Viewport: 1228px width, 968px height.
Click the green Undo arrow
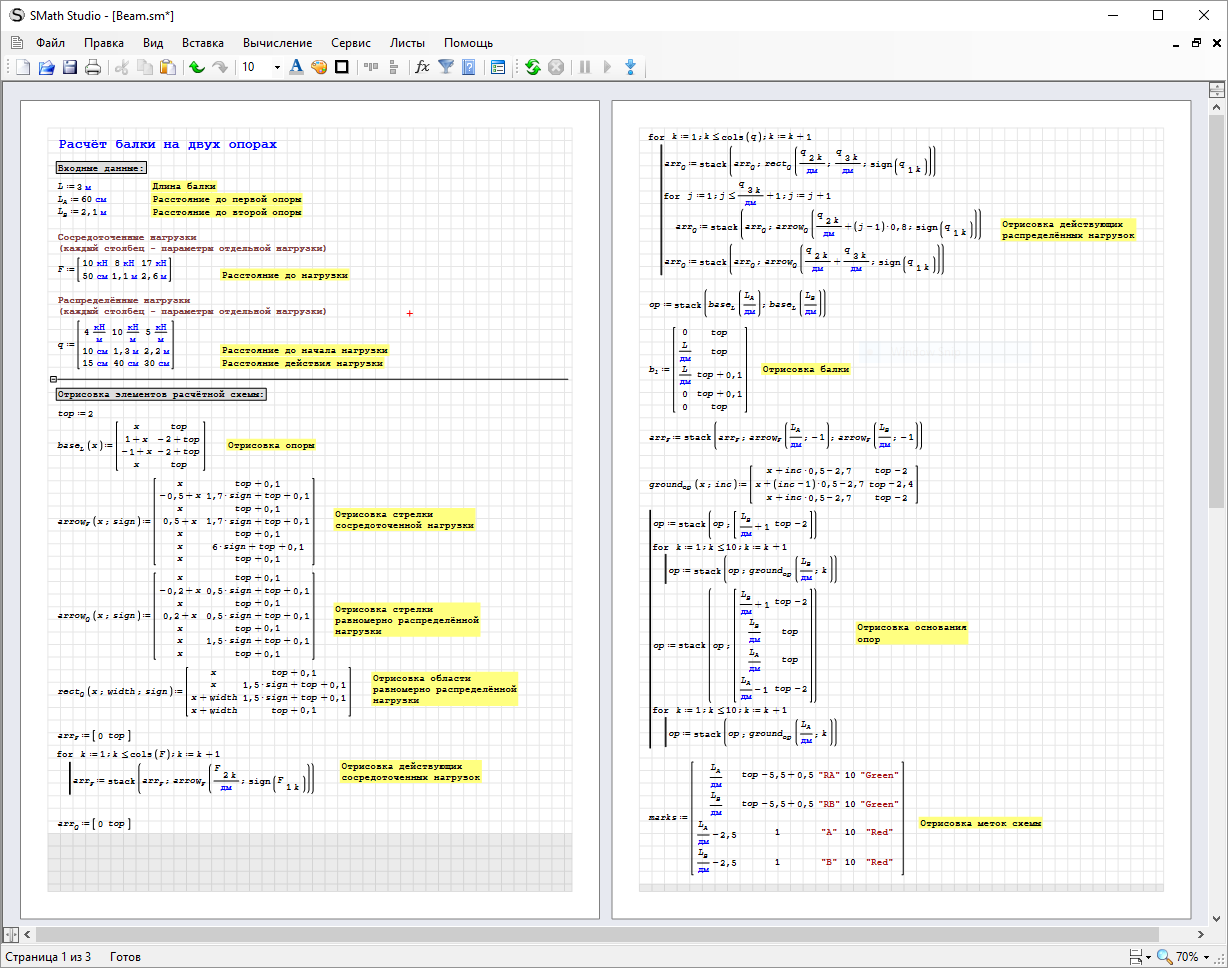[197, 67]
